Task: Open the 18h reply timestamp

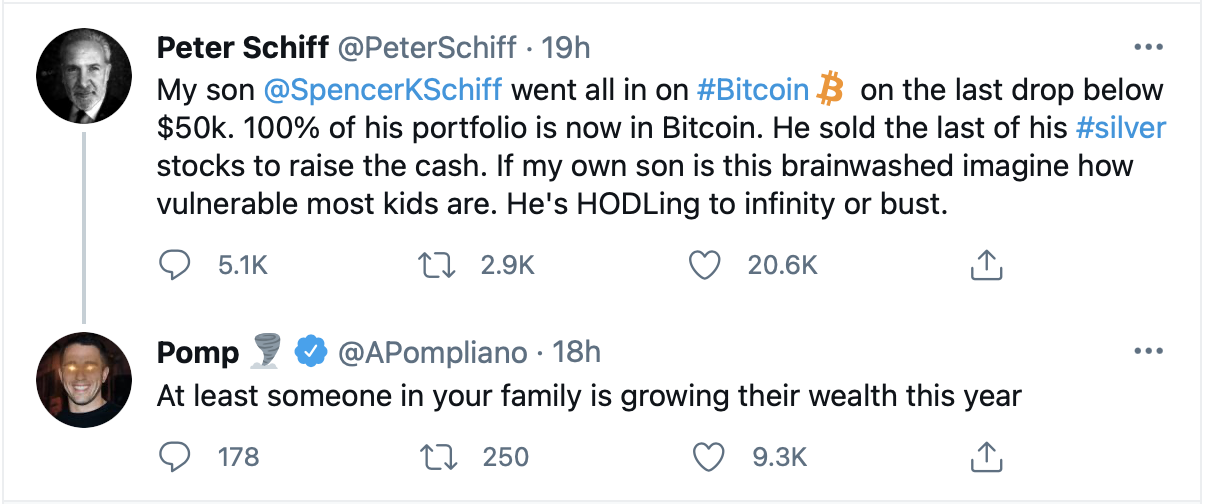Action: (x=576, y=352)
